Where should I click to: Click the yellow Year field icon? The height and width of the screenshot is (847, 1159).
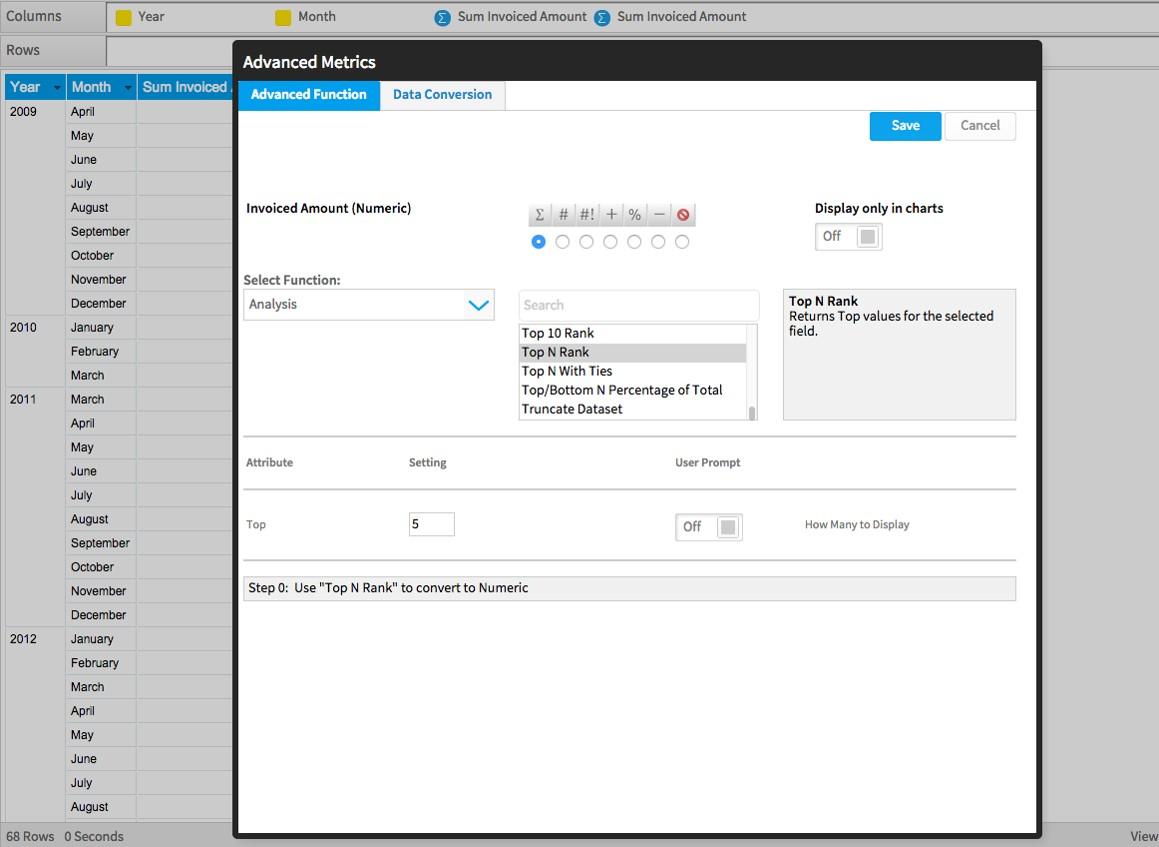[x=123, y=17]
